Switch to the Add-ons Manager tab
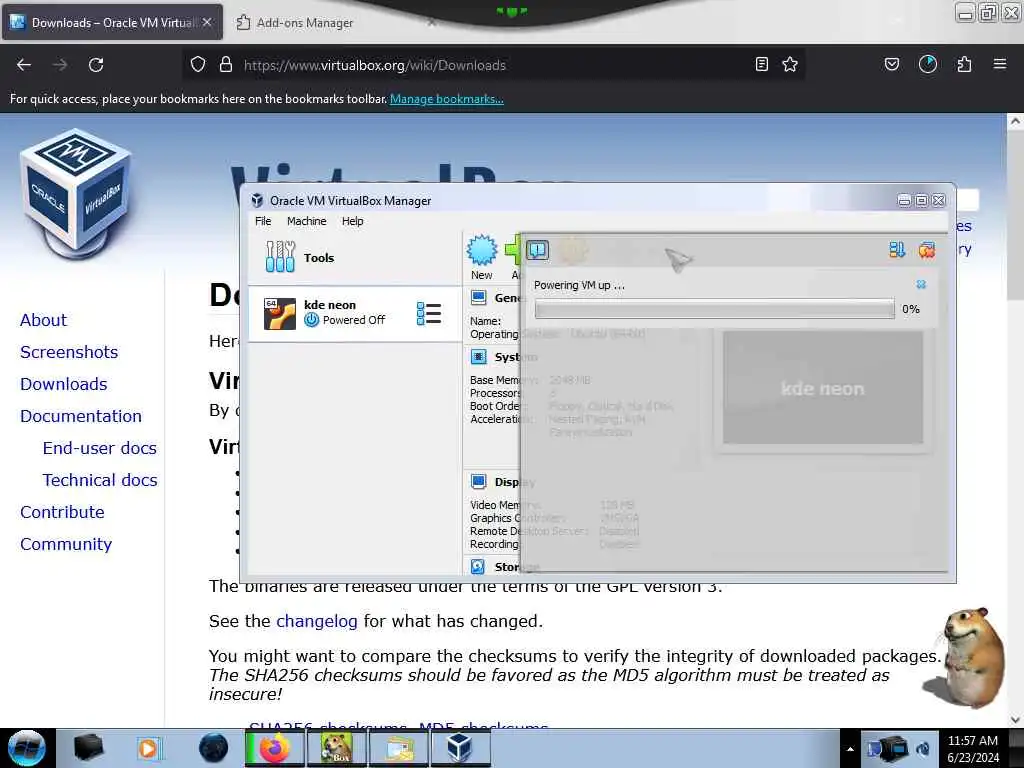Screen dimensions: 1024x768 304,23
